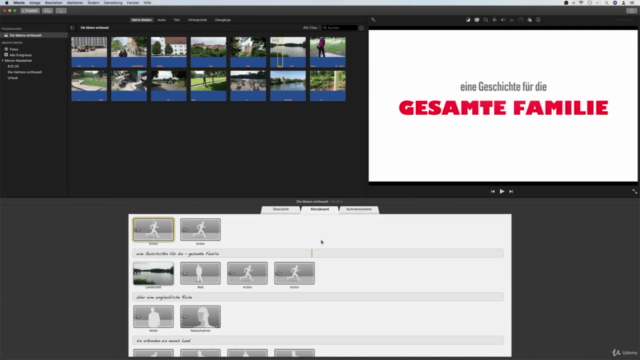Screen dimensions: 640x360
Task: Click the Suchen search field
Action: 340,28
